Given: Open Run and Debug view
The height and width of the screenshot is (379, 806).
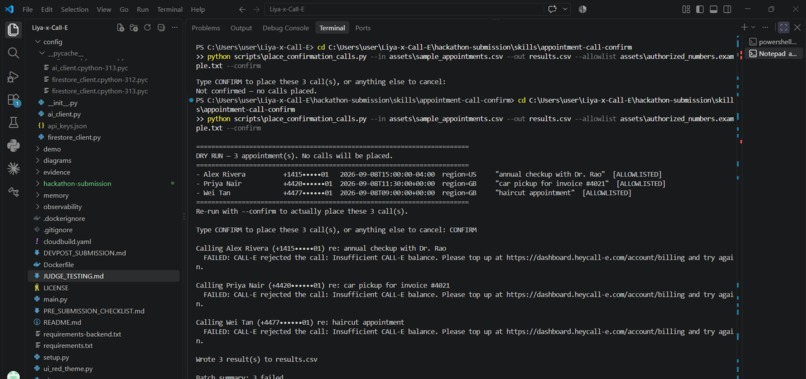Looking at the screenshot, I should [13, 77].
